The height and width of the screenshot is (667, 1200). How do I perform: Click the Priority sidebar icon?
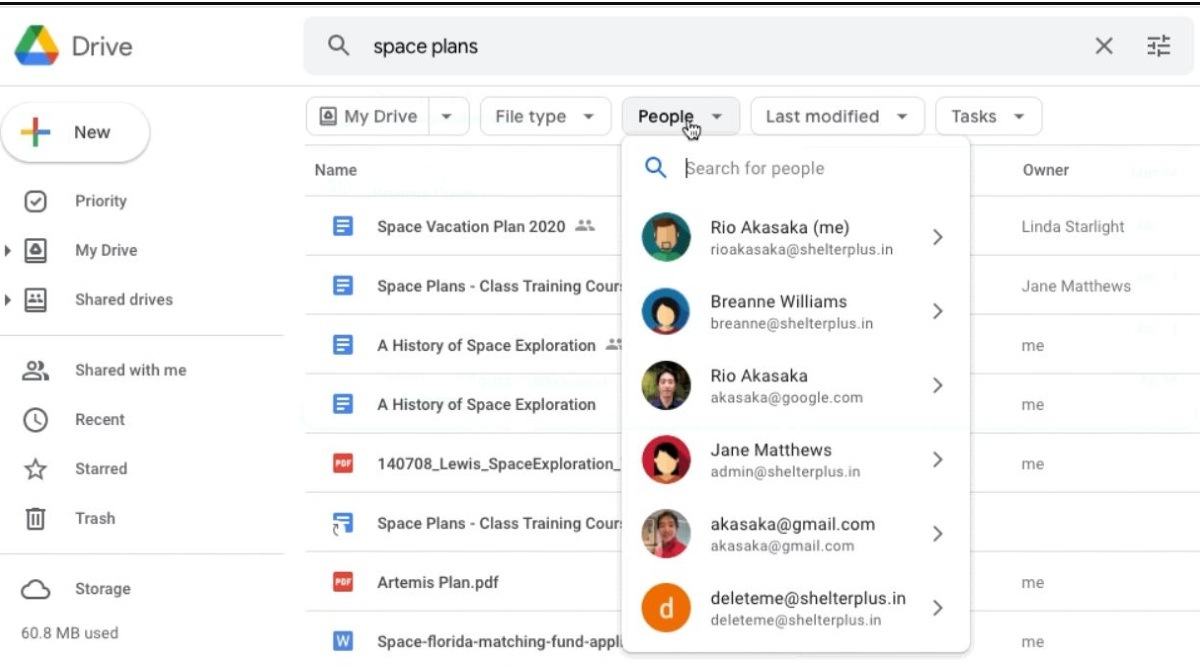[x=35, y=201]
